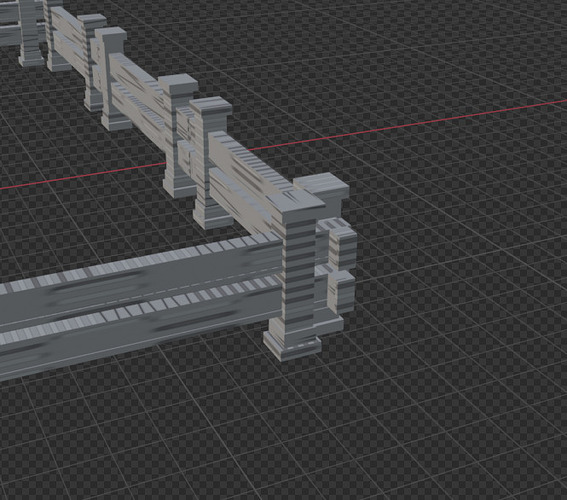Screen dimensions: 567x500
Task: Select the diagonal rails of the far top-left fence
Action: tap(69, 38)
